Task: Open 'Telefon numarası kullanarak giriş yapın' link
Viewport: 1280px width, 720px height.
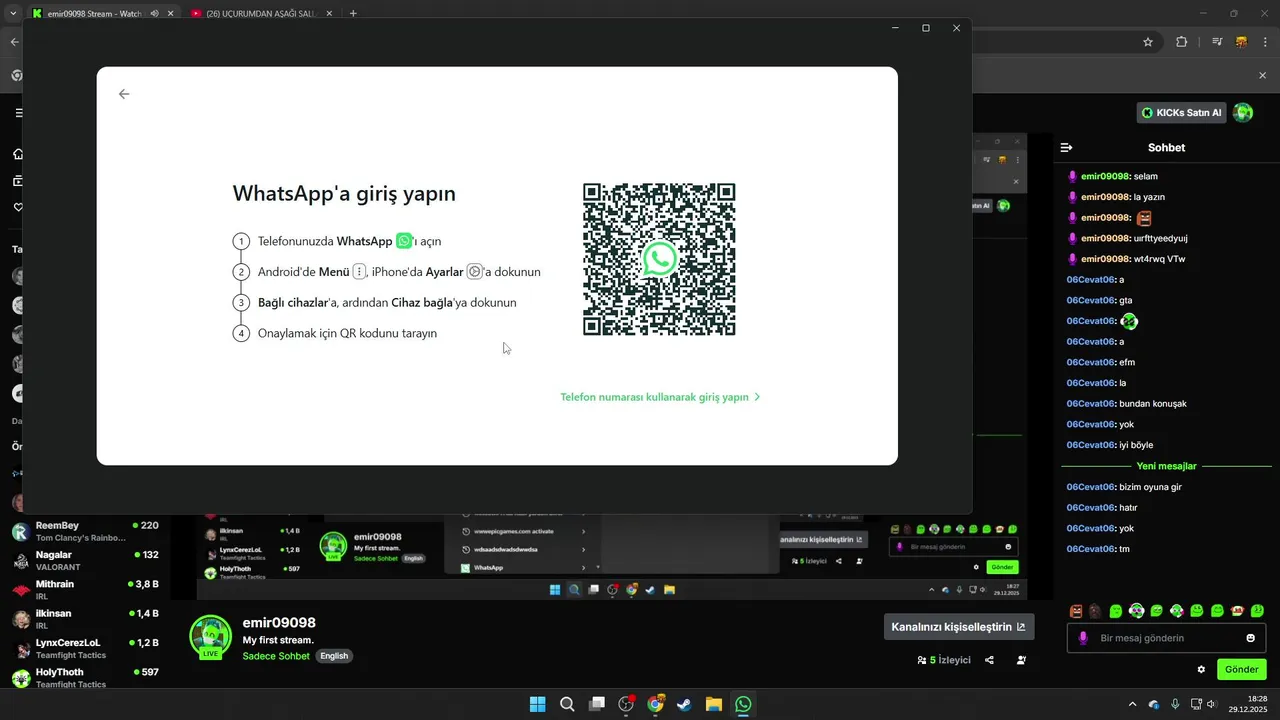Action: 660,397
